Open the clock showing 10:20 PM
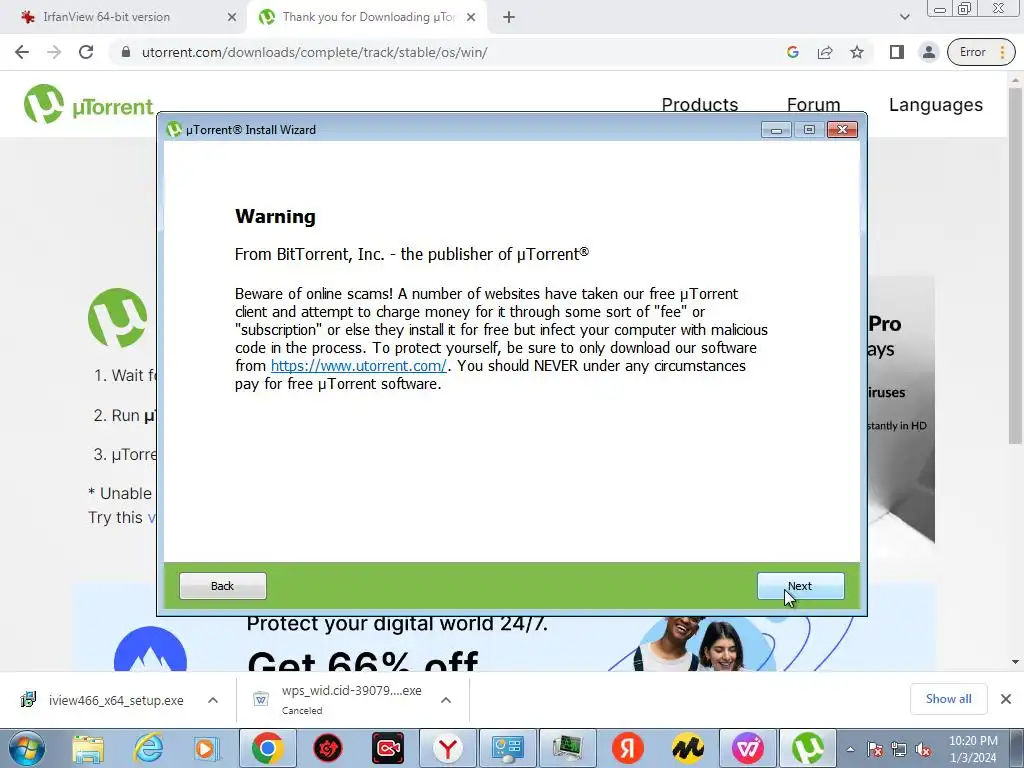 (x=973, y=749)
